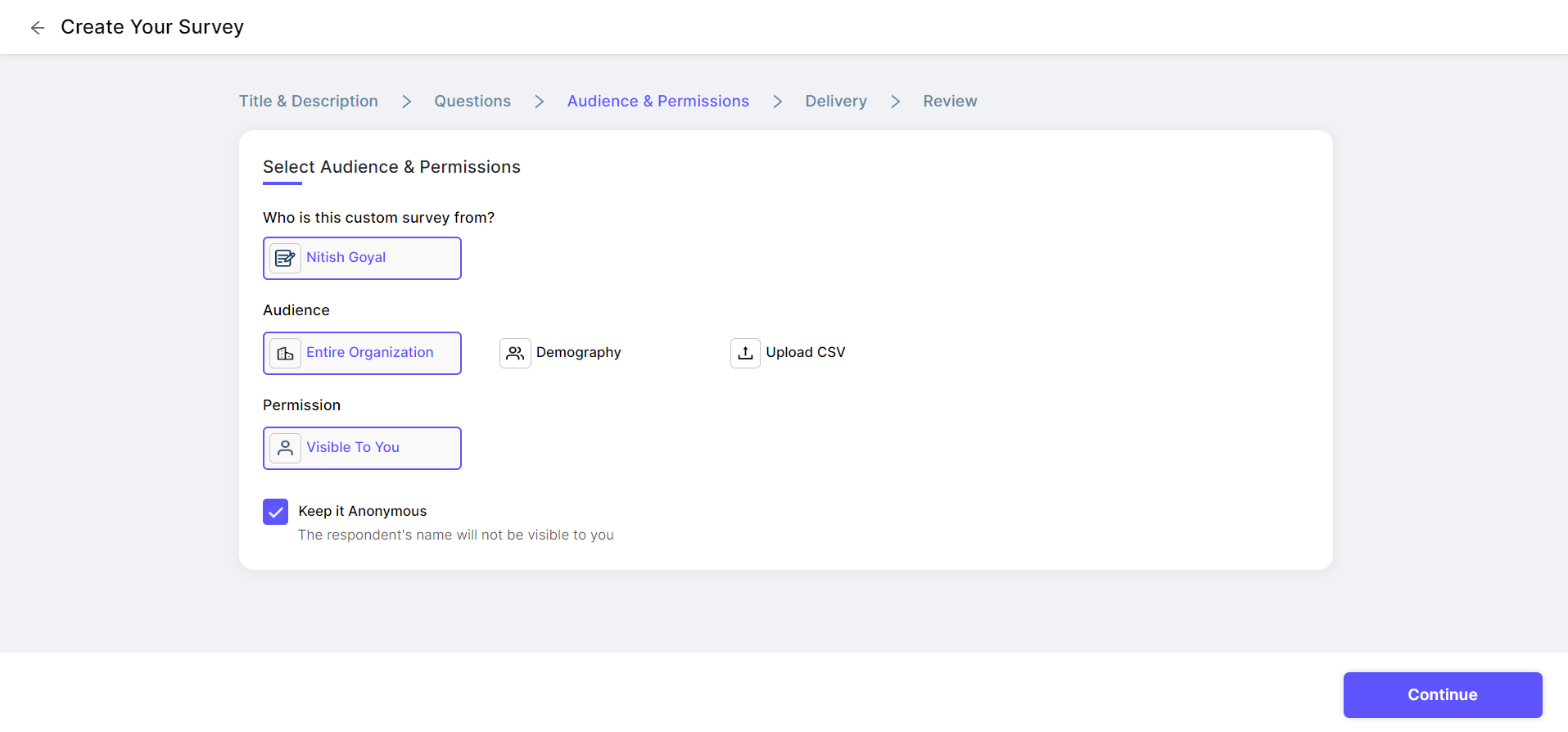Viewport: 1568px width, 732px height.
Task: Open the Nitish Goyal sender selector
Action: pyautogui.click(x=362, y=258)
